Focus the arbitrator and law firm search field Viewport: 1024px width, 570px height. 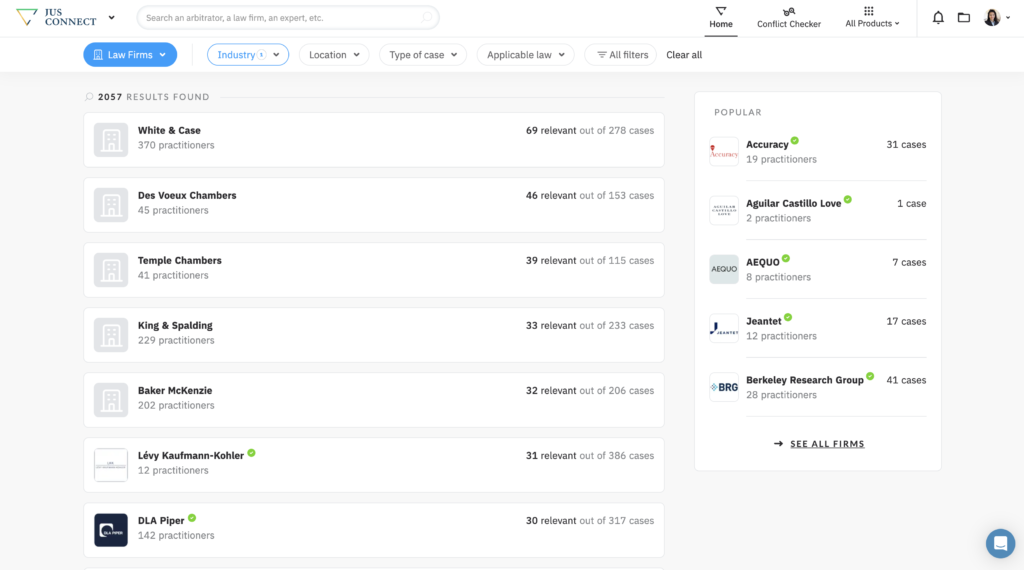288,18
